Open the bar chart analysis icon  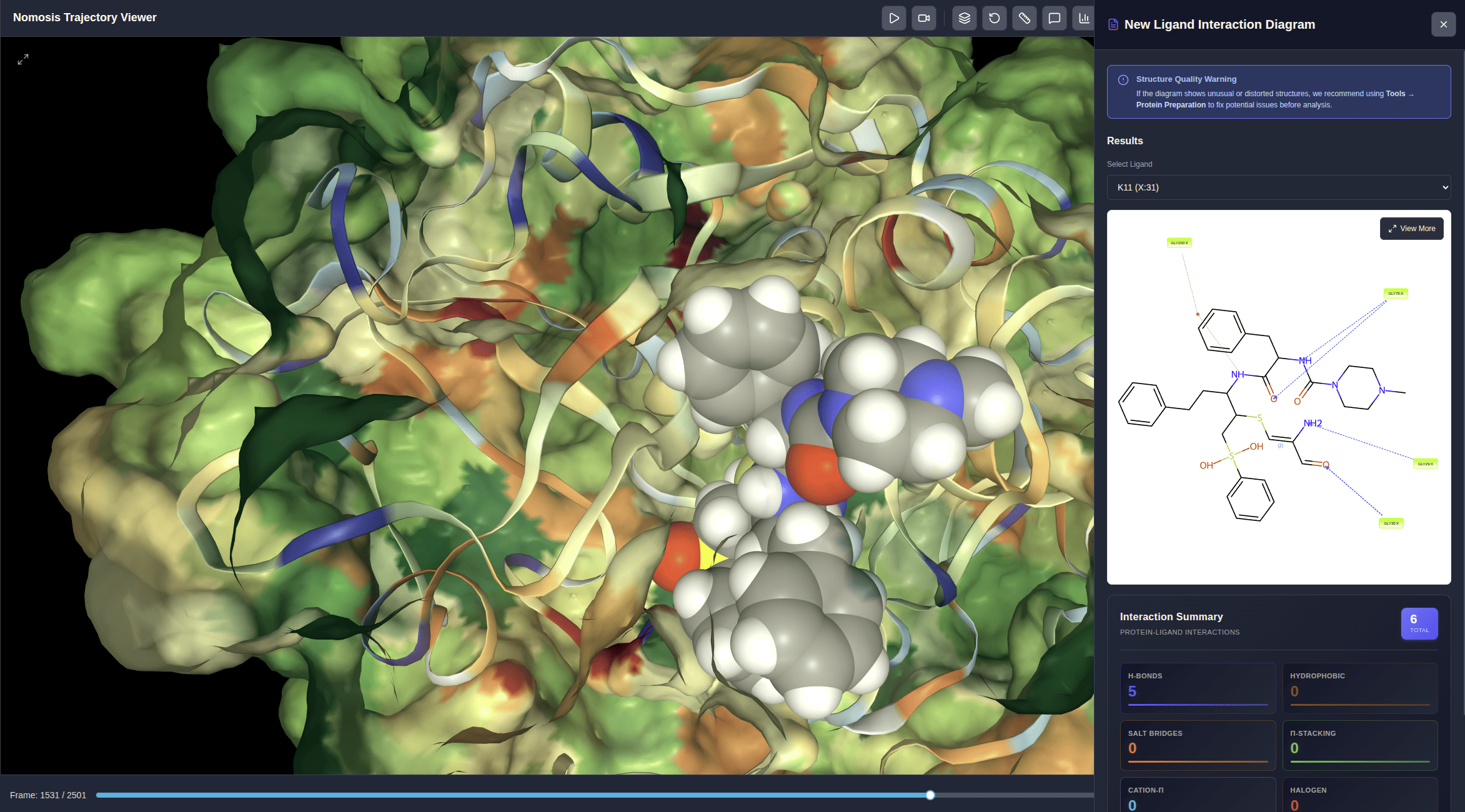point(1083,18)
